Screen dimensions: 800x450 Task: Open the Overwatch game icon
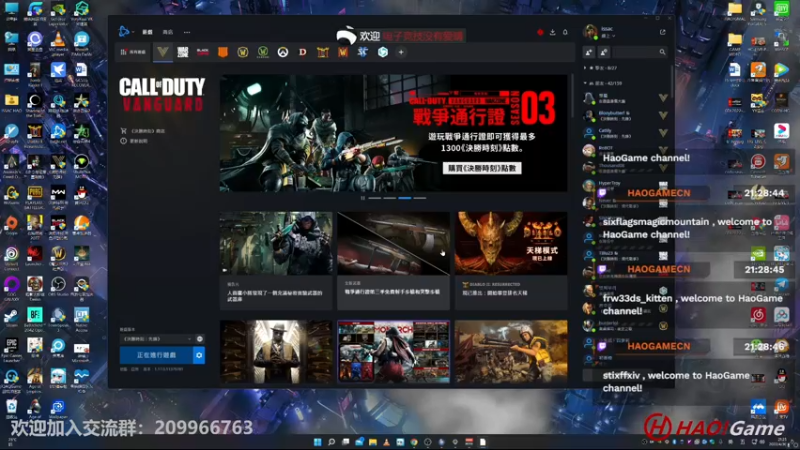pyautogui.click(x=283, y=52)
